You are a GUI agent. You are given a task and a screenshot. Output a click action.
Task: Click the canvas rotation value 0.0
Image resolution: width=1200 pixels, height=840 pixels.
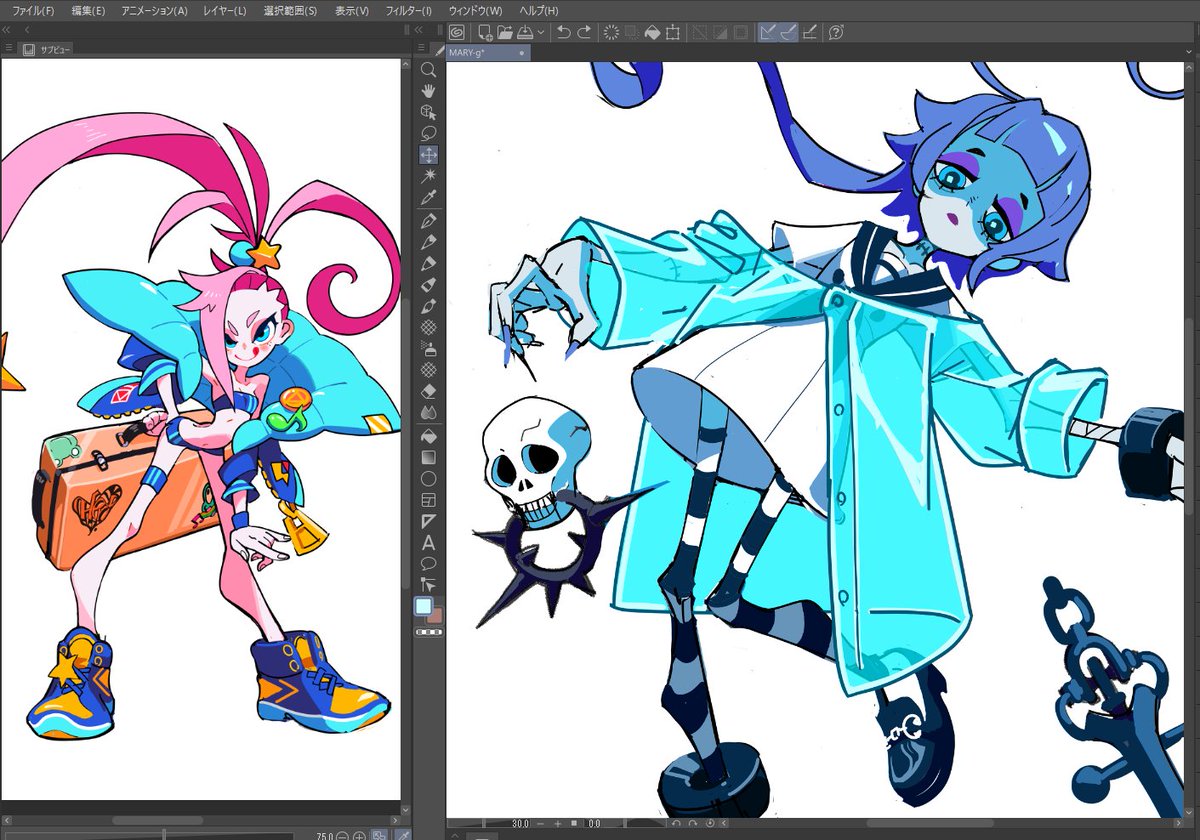[593, 824]
